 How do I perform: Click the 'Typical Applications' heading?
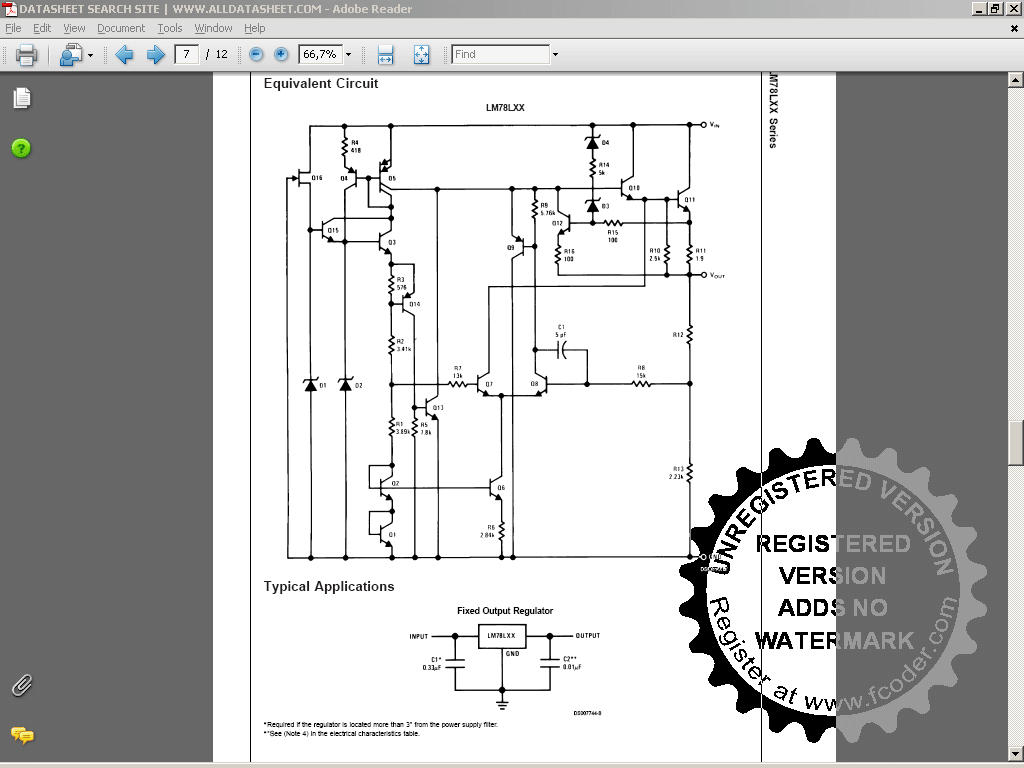pos(328,586)
